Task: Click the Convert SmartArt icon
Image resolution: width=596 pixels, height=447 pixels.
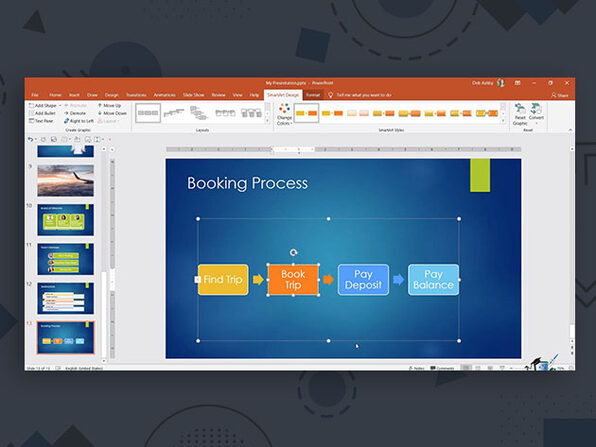Action: tap(536, 113)
